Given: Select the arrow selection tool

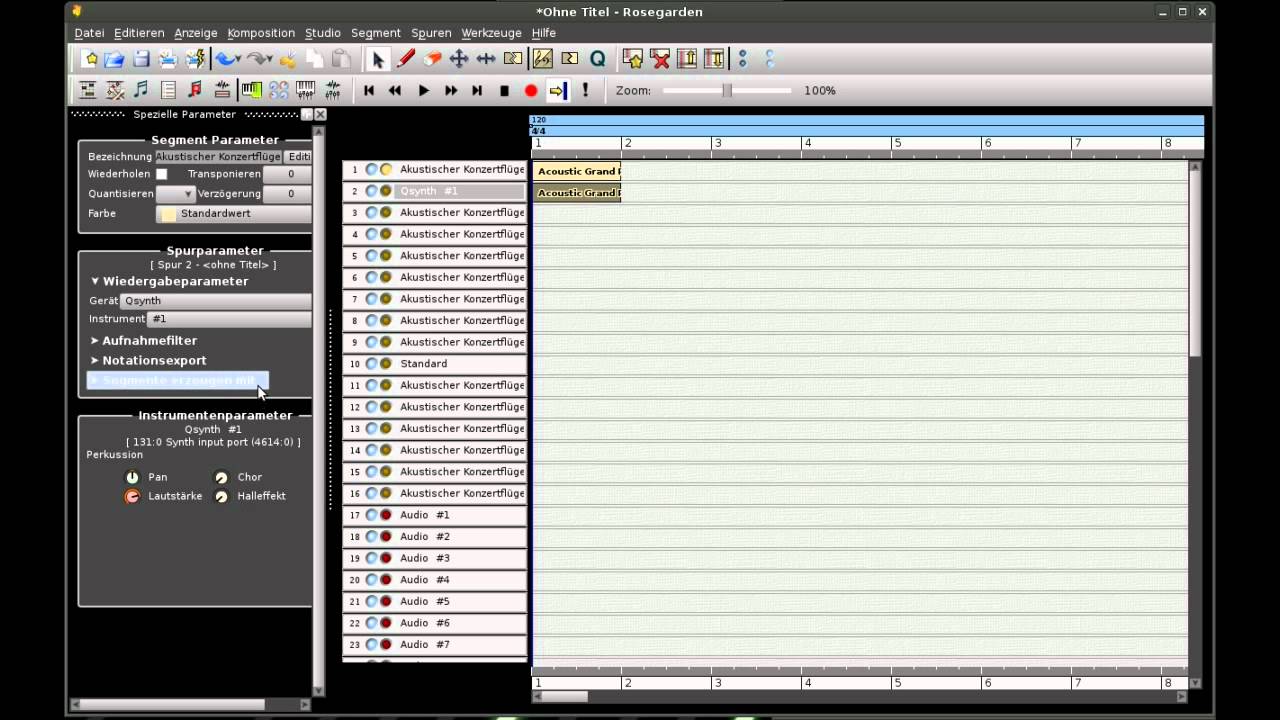Looking at the screenshot, I should [378, 59].
